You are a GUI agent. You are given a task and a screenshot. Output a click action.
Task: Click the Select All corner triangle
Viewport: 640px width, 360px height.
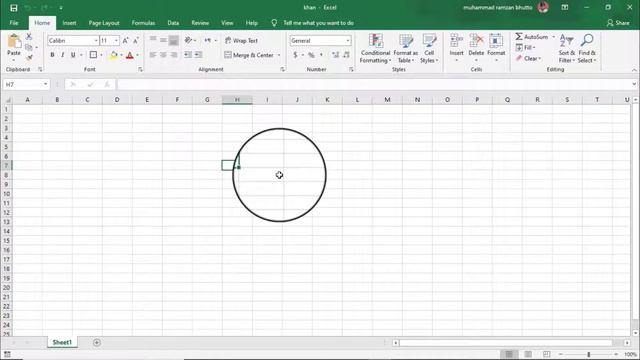[7, 100]
